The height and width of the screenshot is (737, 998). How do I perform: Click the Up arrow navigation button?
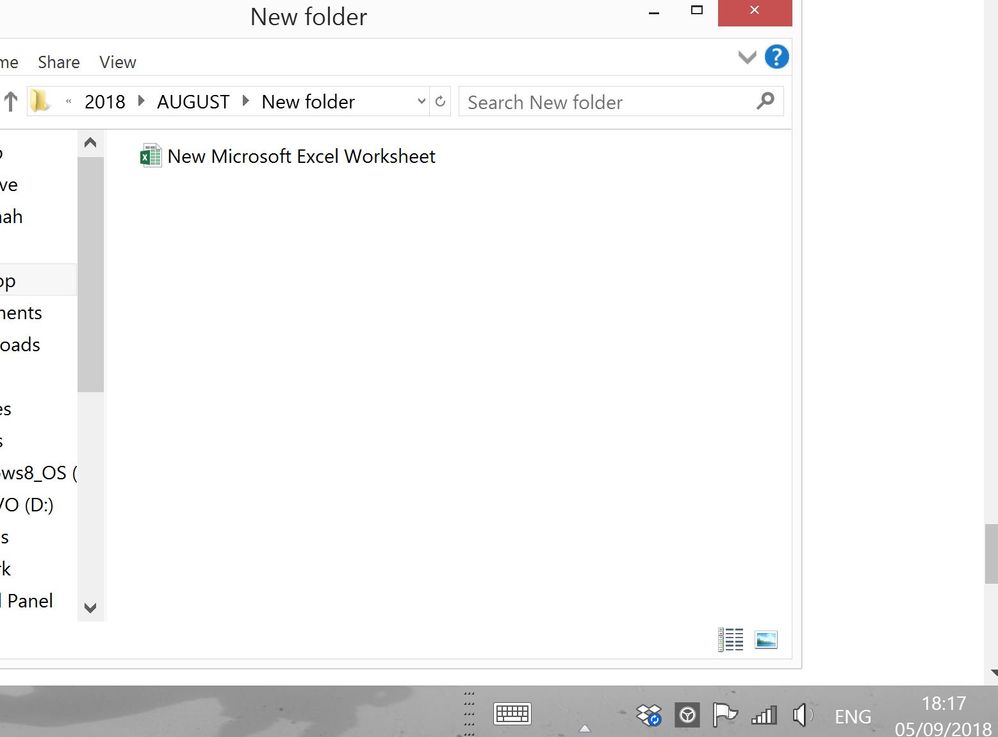pos(11,101)
